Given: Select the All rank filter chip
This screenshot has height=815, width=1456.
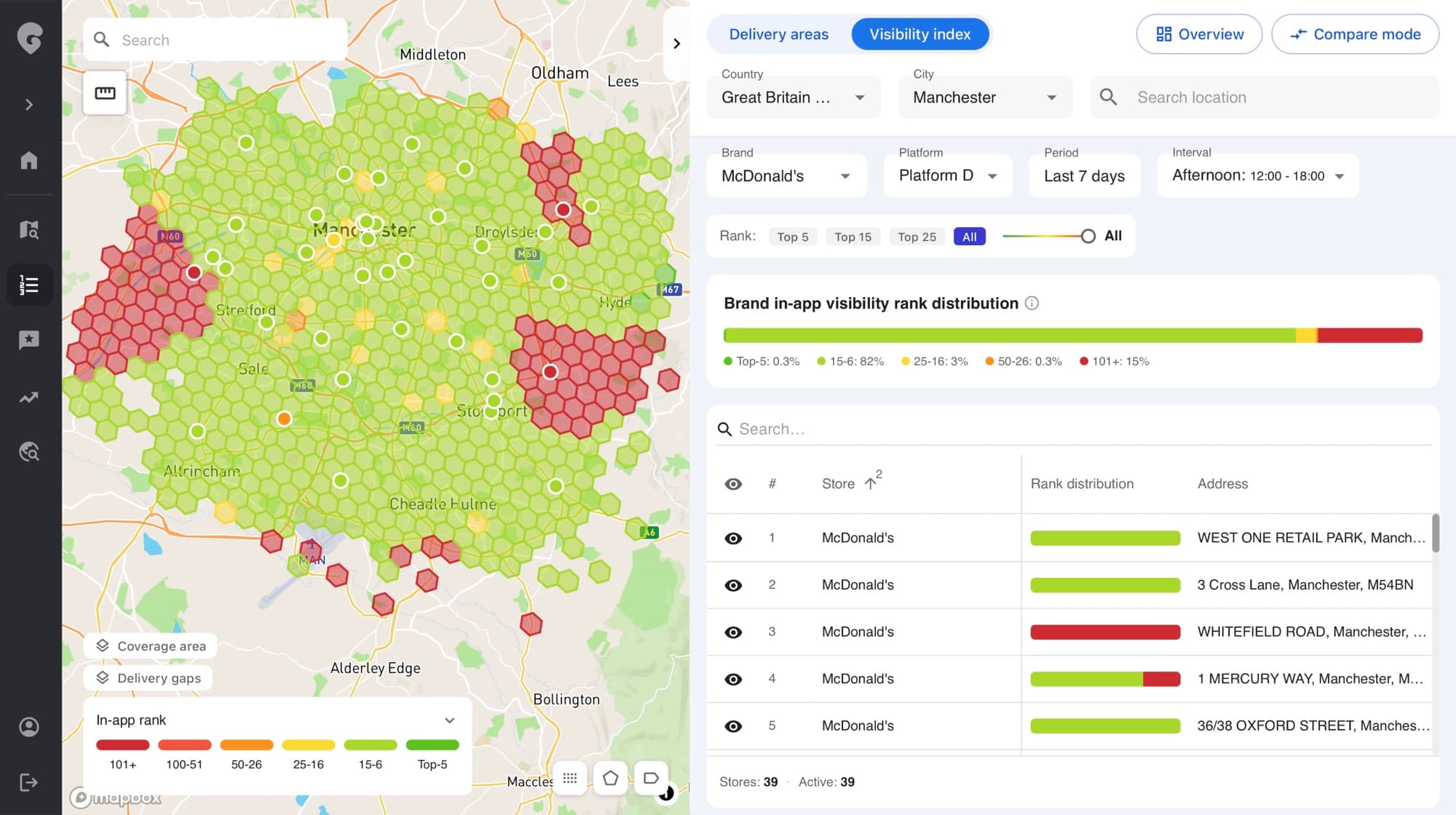Looking at the screenshot, I should (969, 236).
